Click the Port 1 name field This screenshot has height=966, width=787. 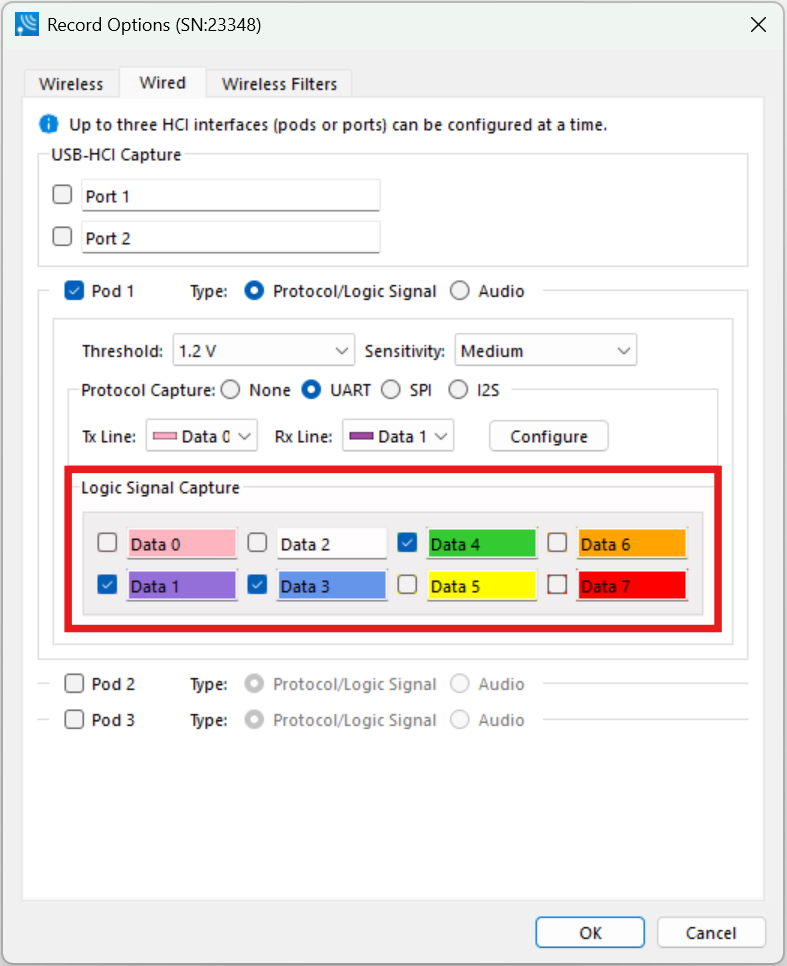pyautogui.click(x=230, y=196)
